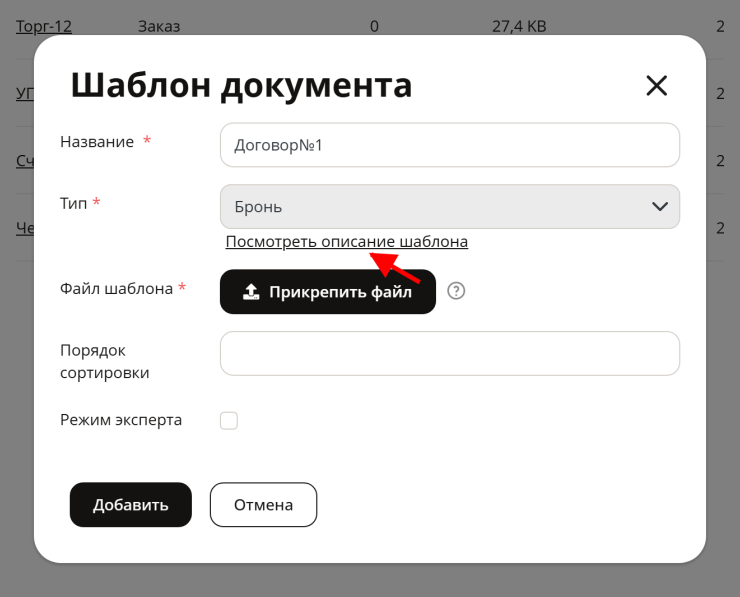Select the 27,4 KB size cell in the background

click(x=519, y=26)
